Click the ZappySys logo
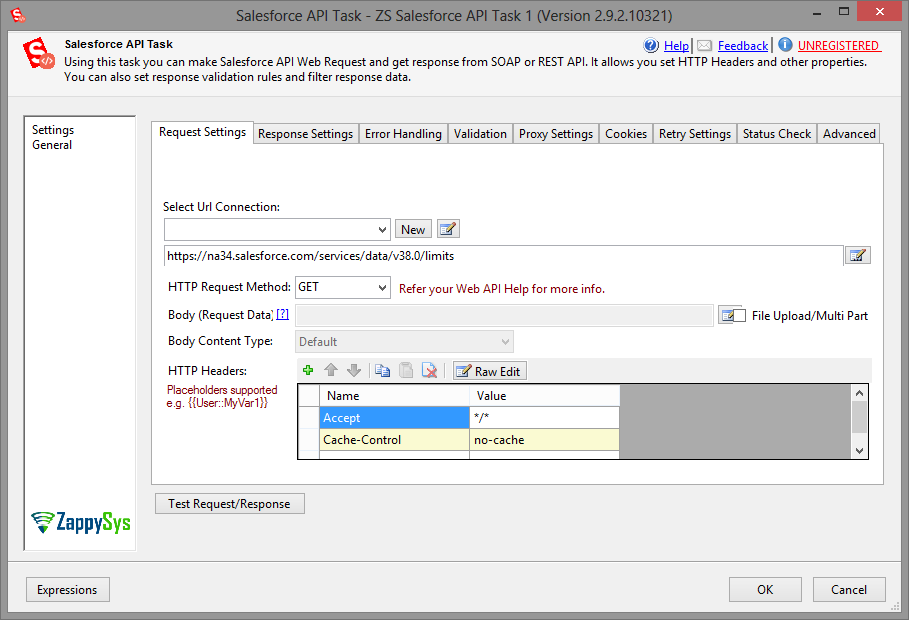The image size is (909, 620). (x=81, y=522)
